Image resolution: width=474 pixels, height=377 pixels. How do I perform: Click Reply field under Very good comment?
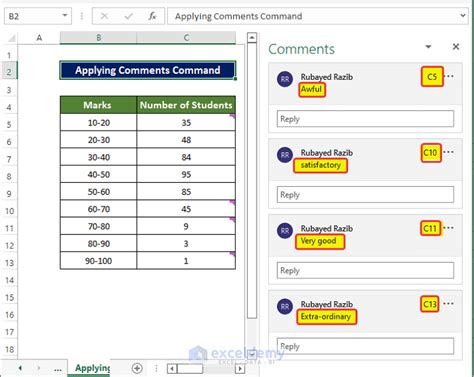(x=365, y=270)
